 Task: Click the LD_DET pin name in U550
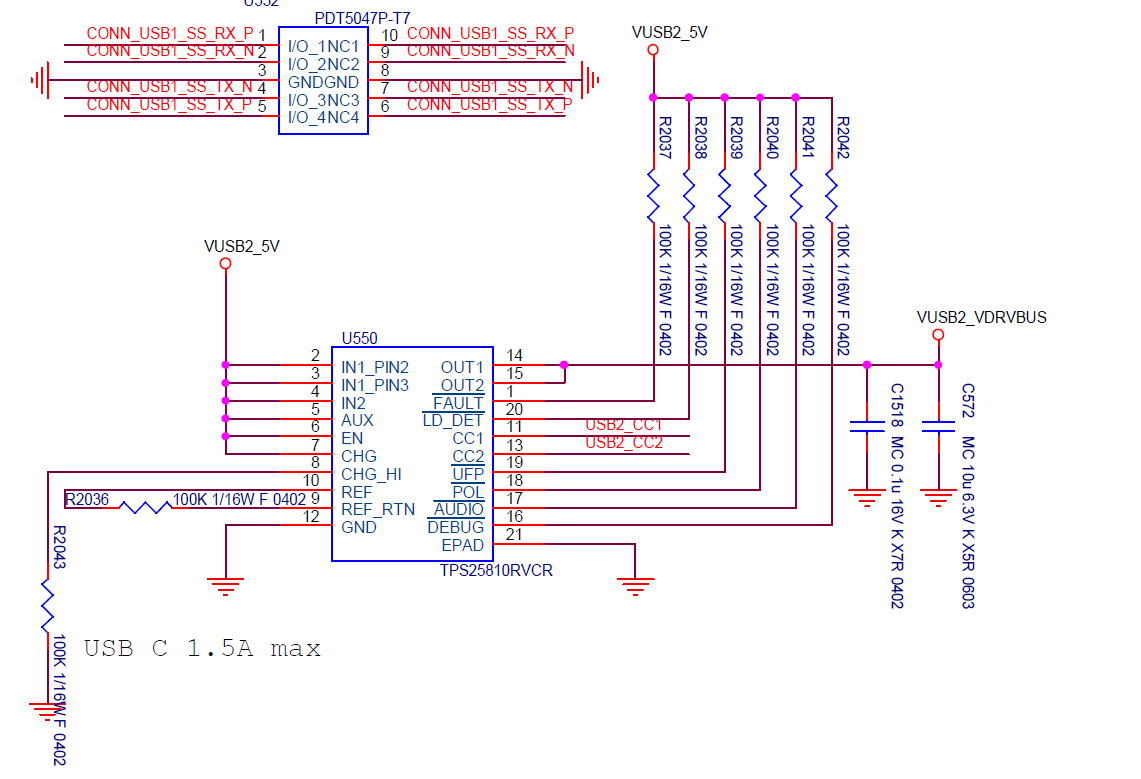click(x=453, y=420)
